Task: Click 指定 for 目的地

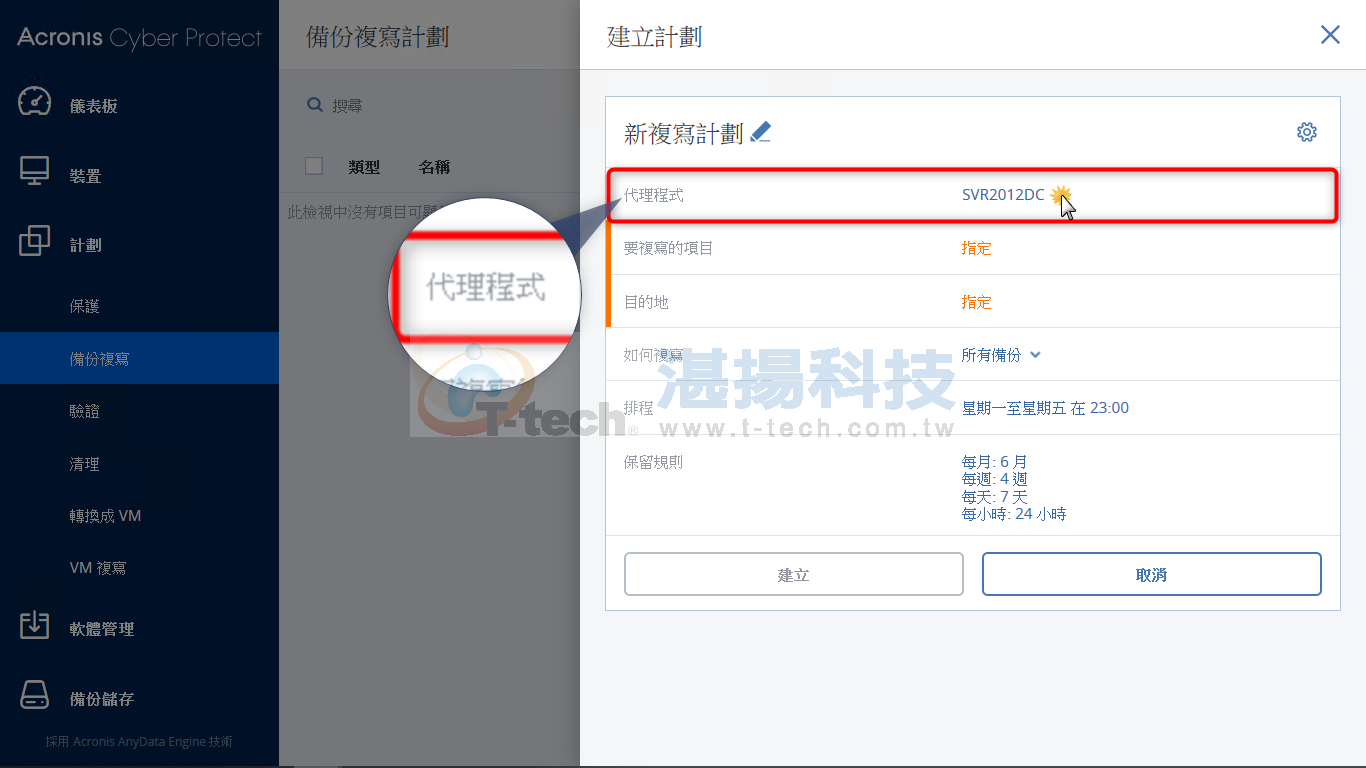Action: (x=976, y=302)
